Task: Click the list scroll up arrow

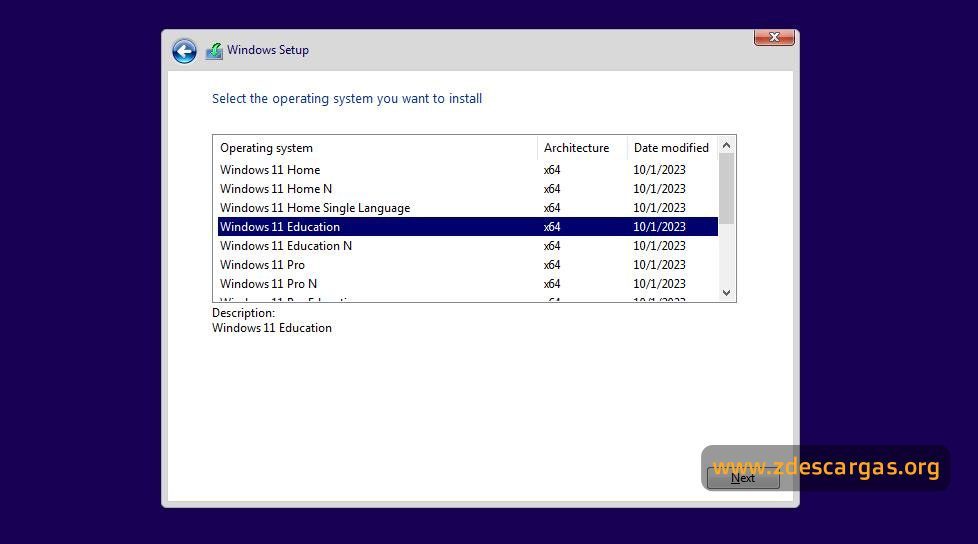Action: pyautogui.click(x=726, y=145)
